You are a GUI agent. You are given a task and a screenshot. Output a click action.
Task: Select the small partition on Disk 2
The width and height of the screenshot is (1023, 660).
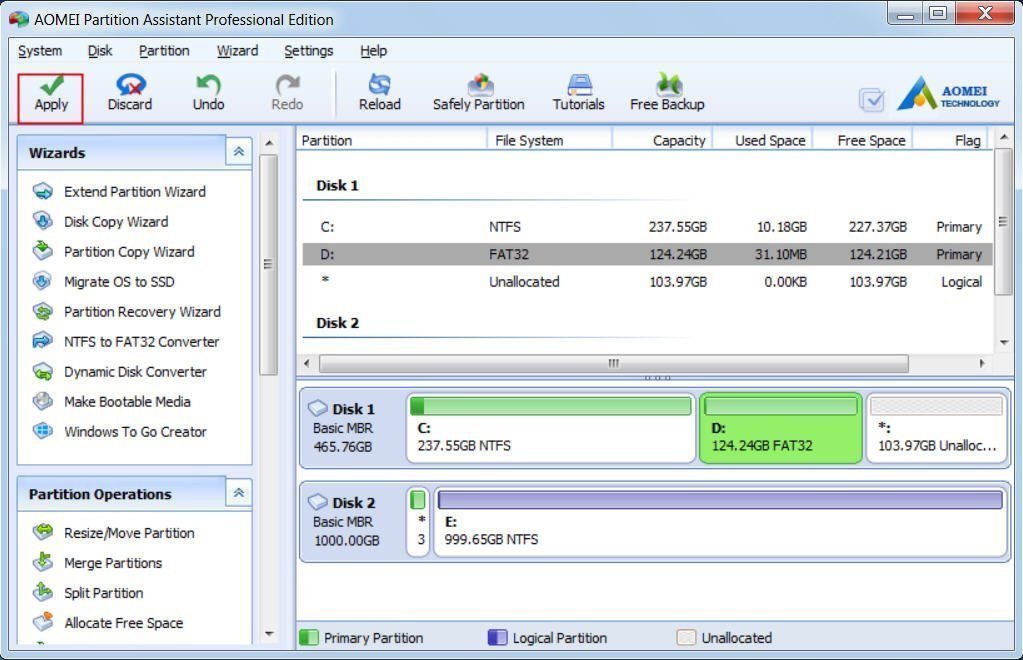(418, 522)
